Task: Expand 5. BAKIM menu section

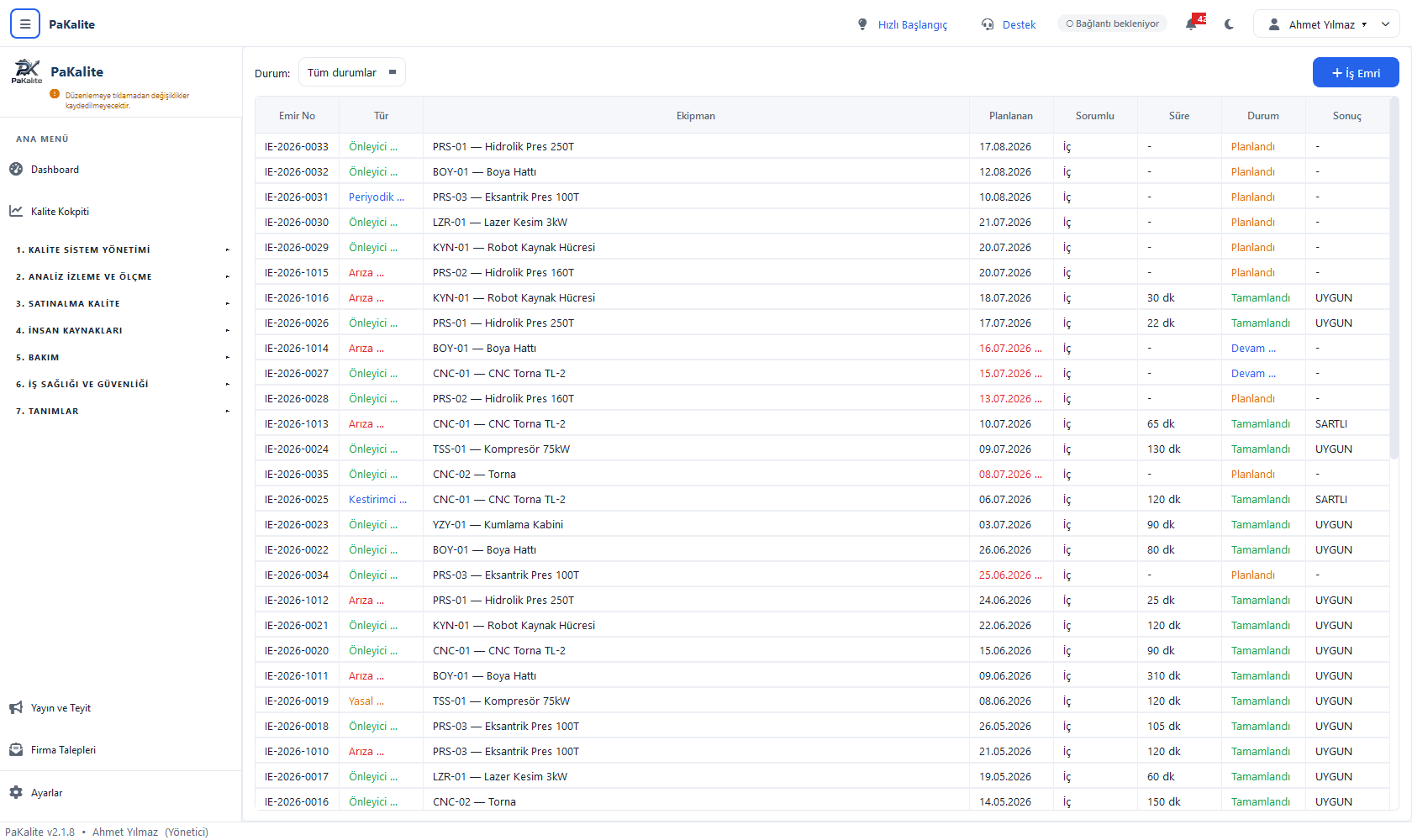Action: pos(121,357)
